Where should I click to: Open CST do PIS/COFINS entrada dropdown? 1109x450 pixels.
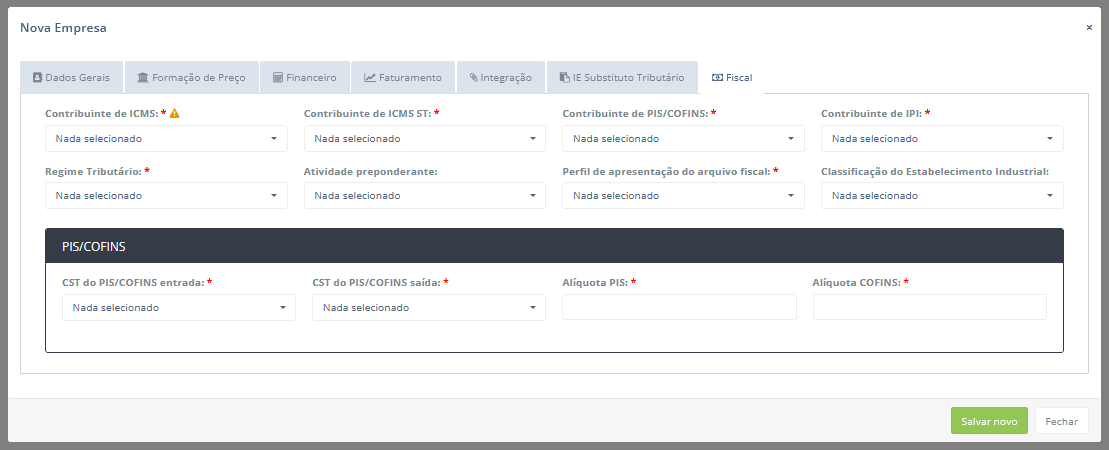(x=178, y=308)
